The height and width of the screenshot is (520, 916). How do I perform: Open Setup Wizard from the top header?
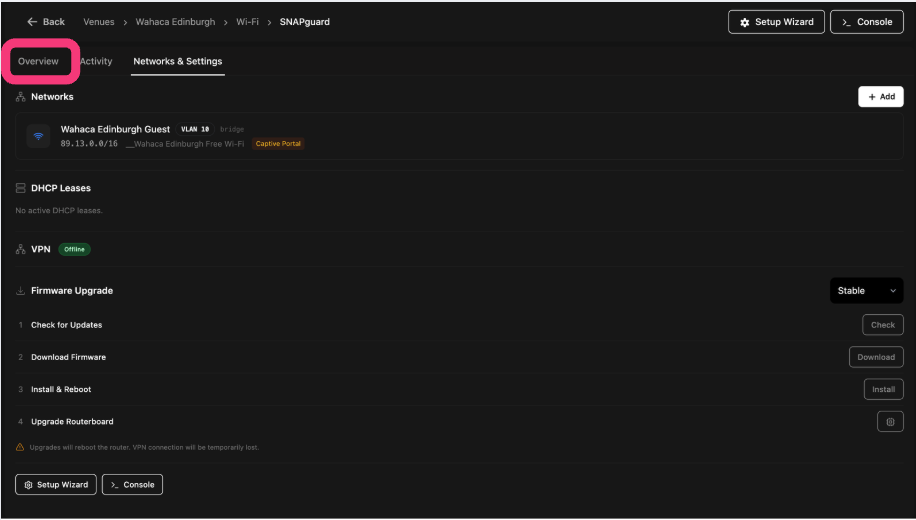(x=776, y=22)
